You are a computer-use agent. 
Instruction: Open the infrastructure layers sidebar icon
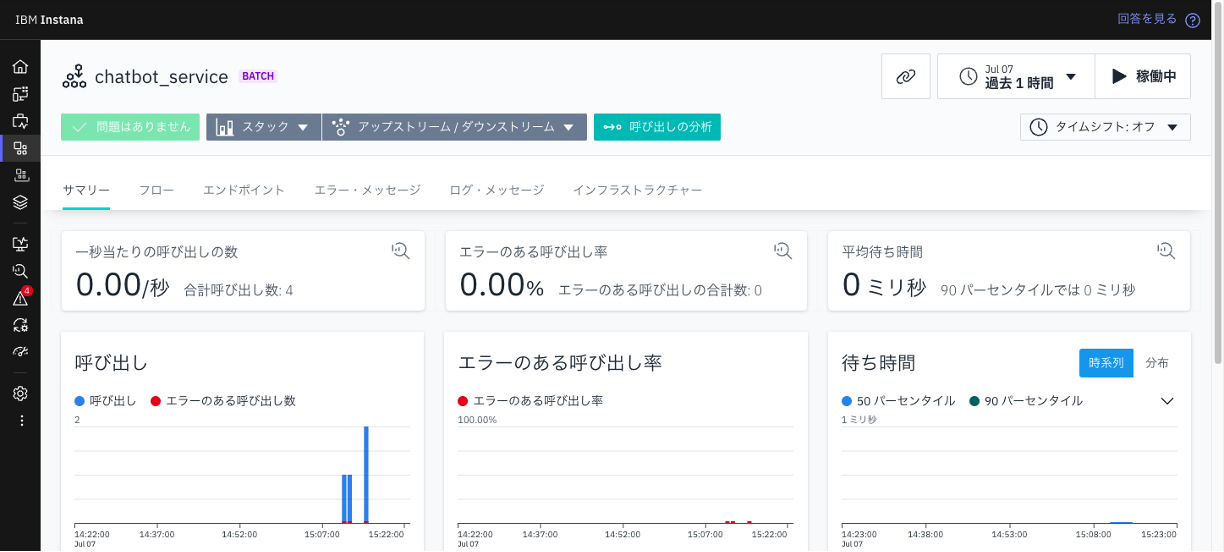(20, 202)
